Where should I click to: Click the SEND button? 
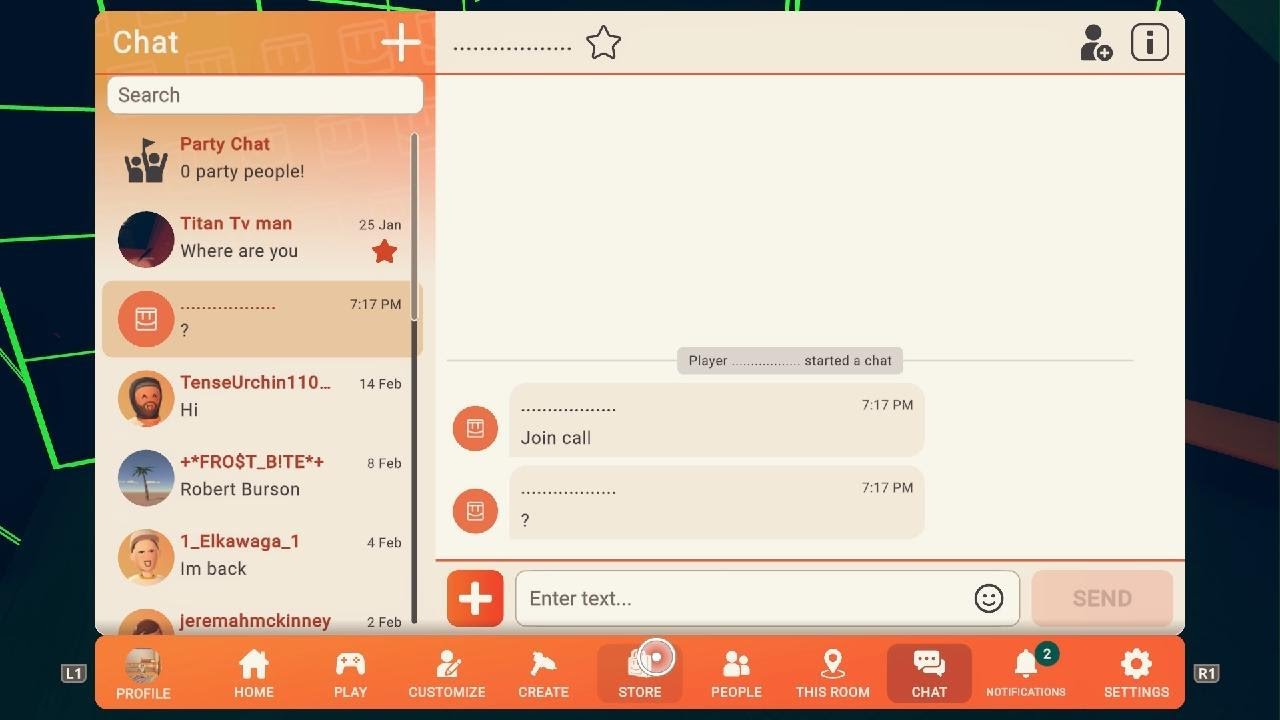coord(1102,599)
